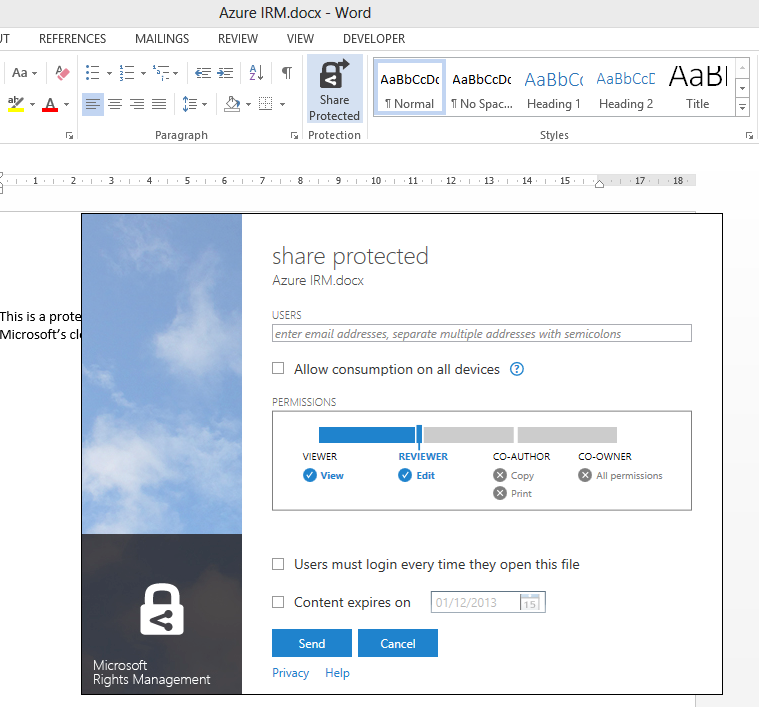Set permission slider to Co-Owner segment
Viewport: 759px width, 707px height.
567,435
